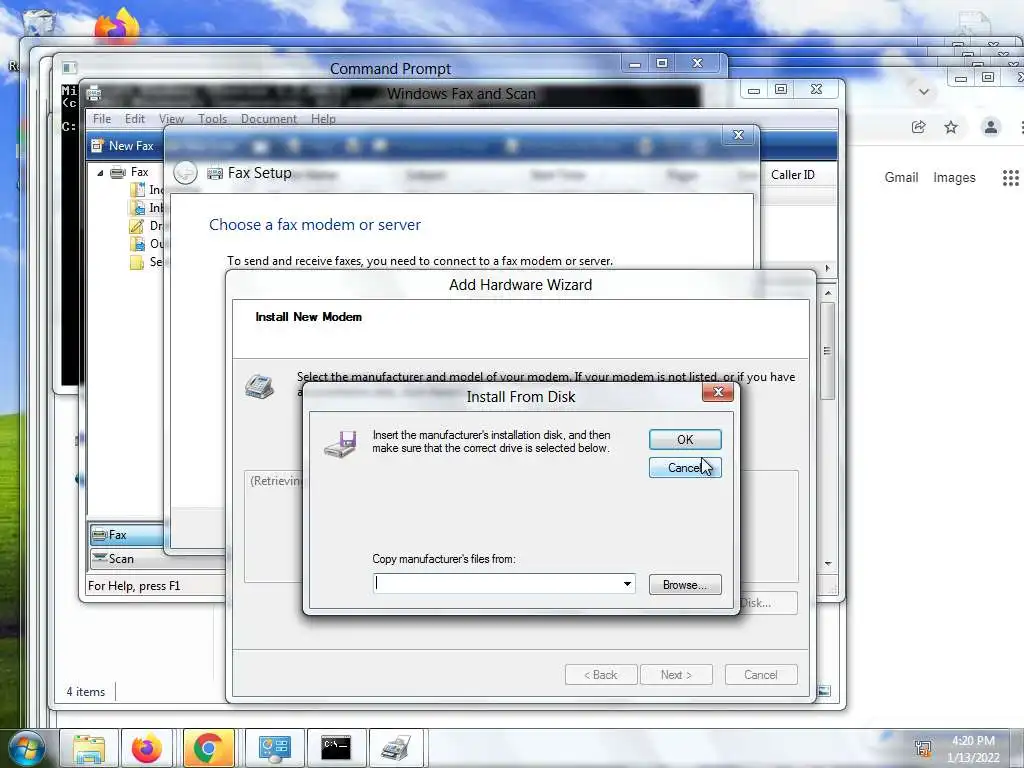The height and width of the screenshot is (768, 1024).
Task: Open Chrome from the taskbar
Action: coord(208,748)
